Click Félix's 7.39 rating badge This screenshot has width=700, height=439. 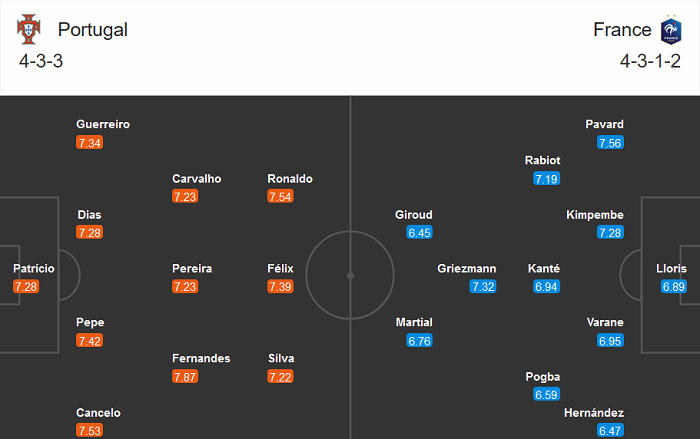point(281,287)
